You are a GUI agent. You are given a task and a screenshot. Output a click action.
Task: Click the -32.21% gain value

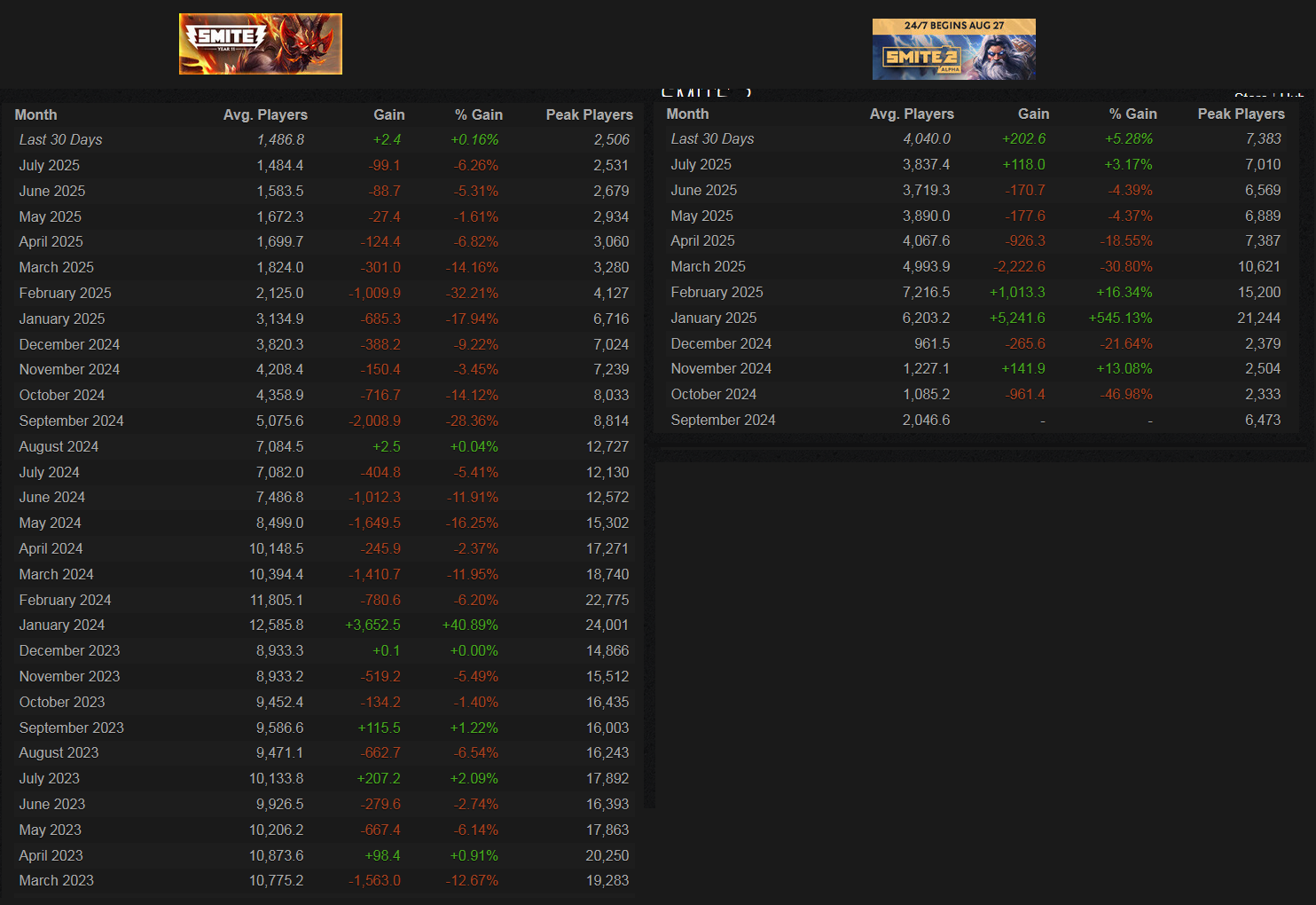pos(472,293)
